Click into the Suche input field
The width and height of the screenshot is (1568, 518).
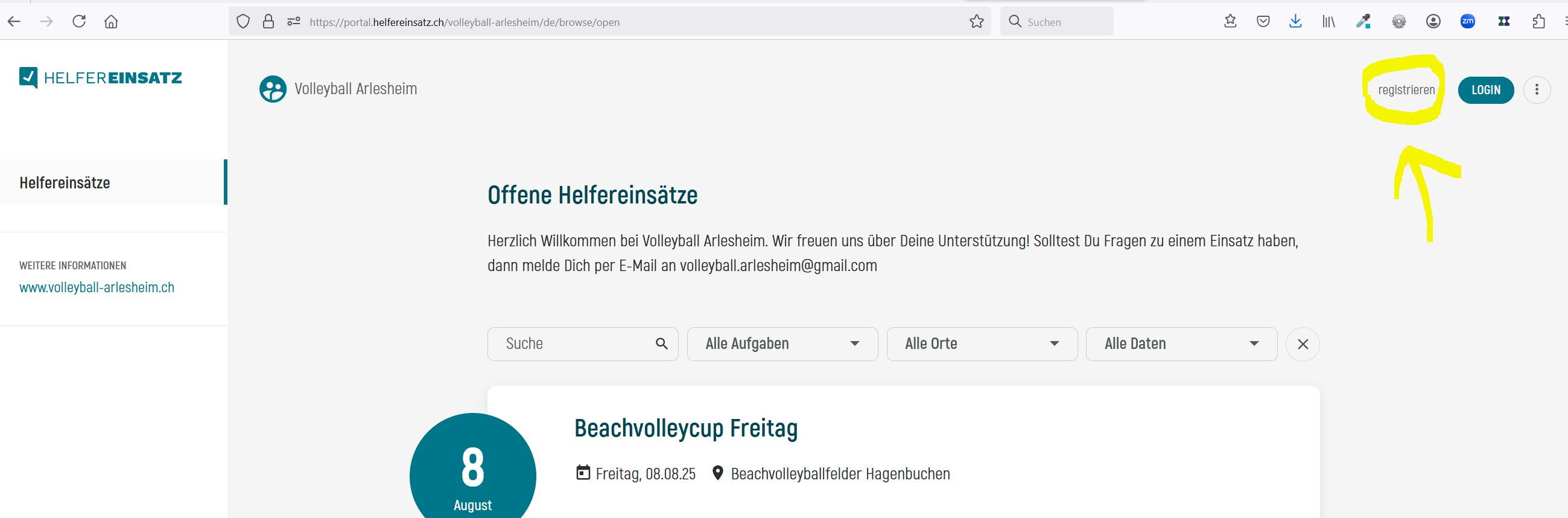click(x=572, y=344)
